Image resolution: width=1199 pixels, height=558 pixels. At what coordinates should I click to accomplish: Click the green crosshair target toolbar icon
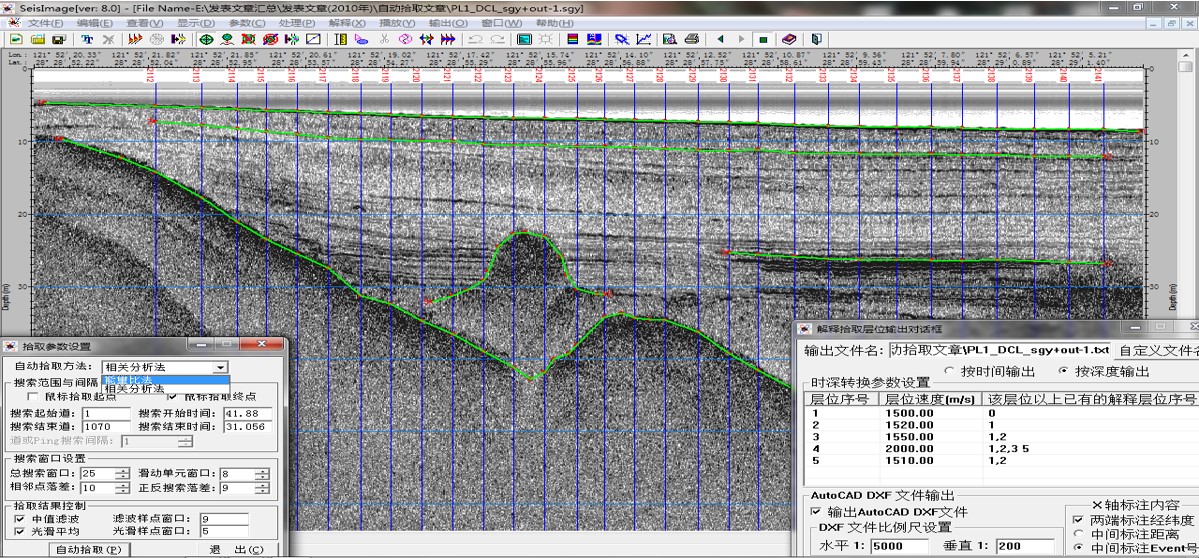point(207,39)
